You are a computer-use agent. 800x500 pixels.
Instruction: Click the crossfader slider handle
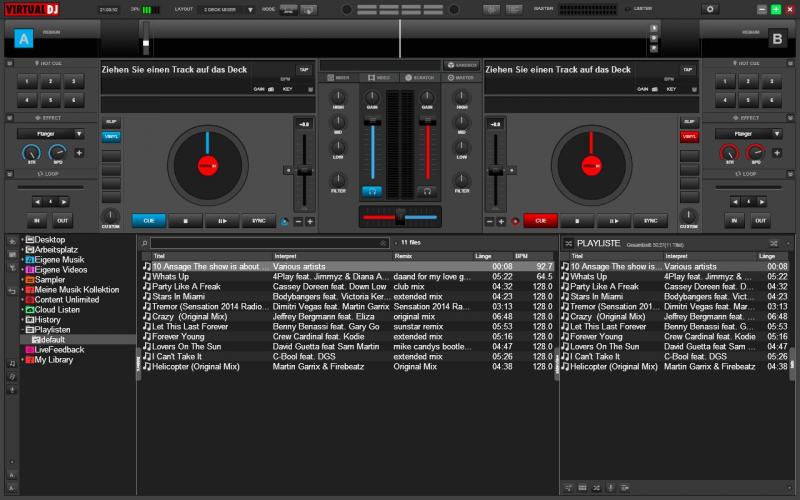[x=400, y=217]
